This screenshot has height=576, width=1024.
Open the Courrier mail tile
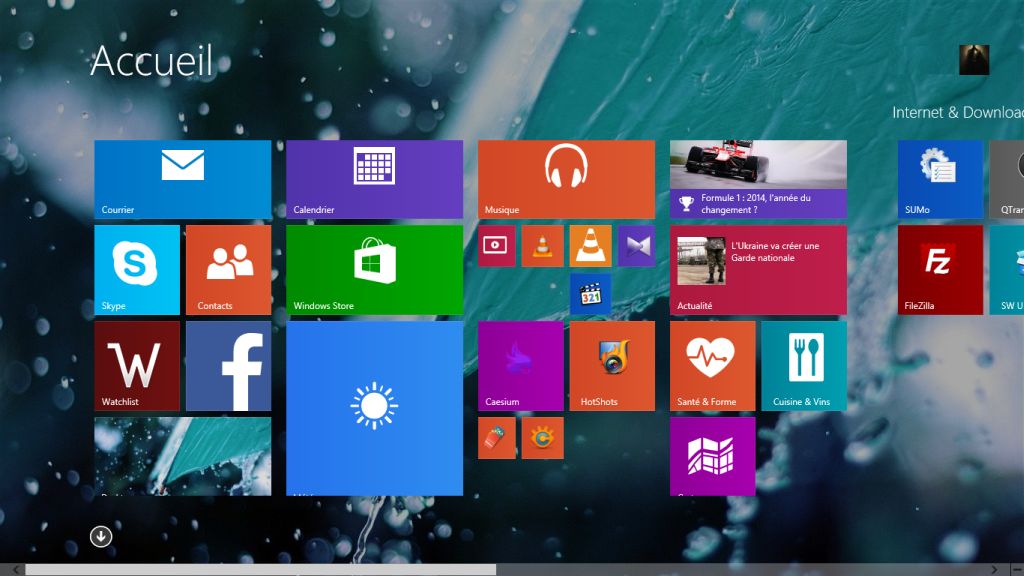click(183, 179)
